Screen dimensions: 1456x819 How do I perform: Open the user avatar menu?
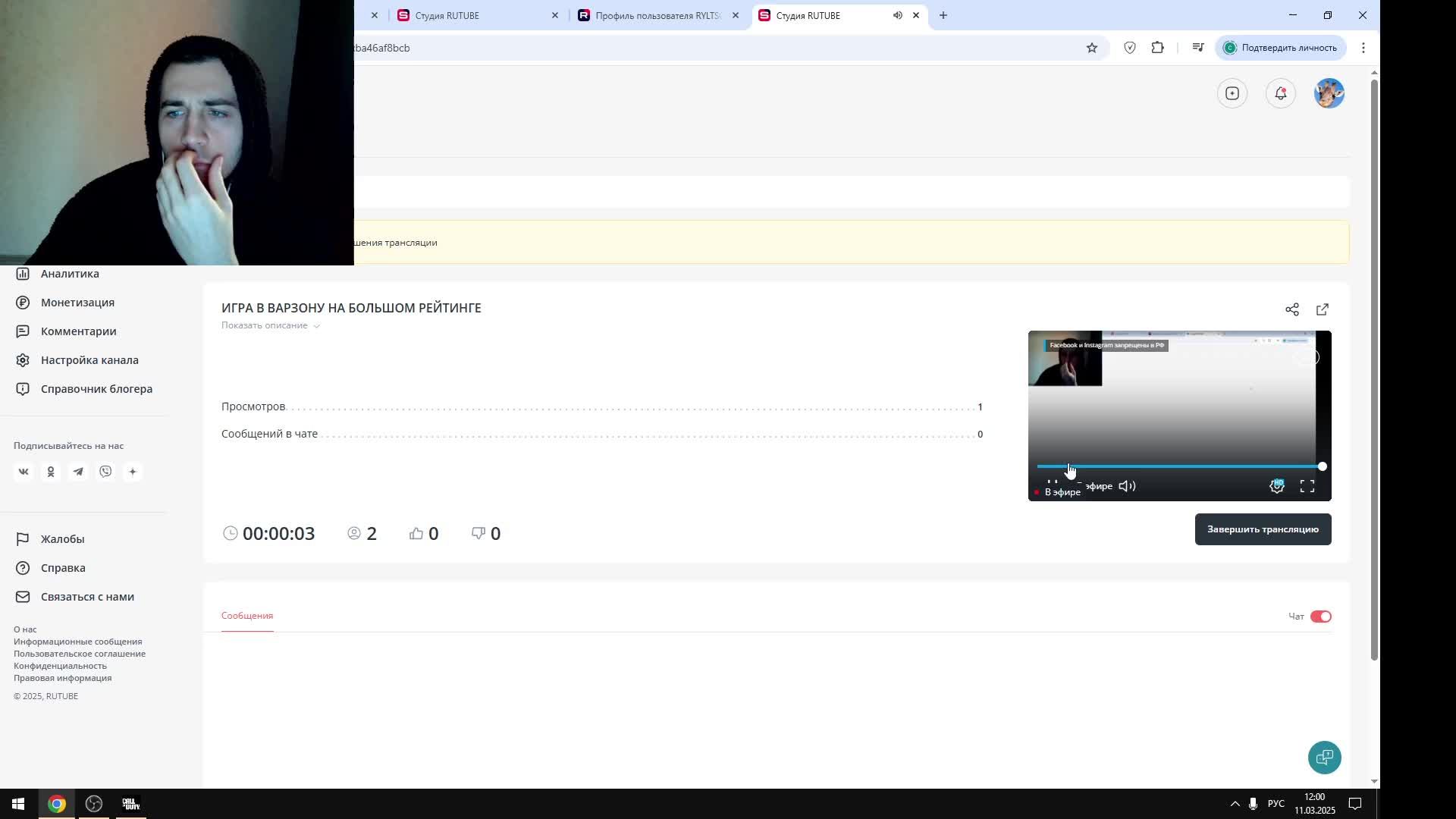point(1329,93)
